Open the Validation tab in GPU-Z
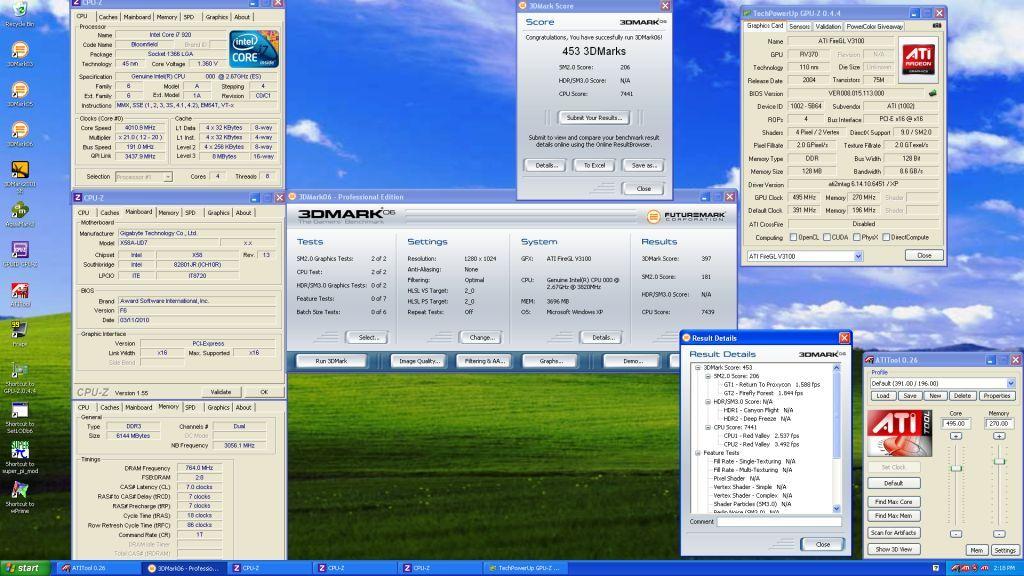The width and height of the screenshot is (1024, 576). tap(827, 26)
